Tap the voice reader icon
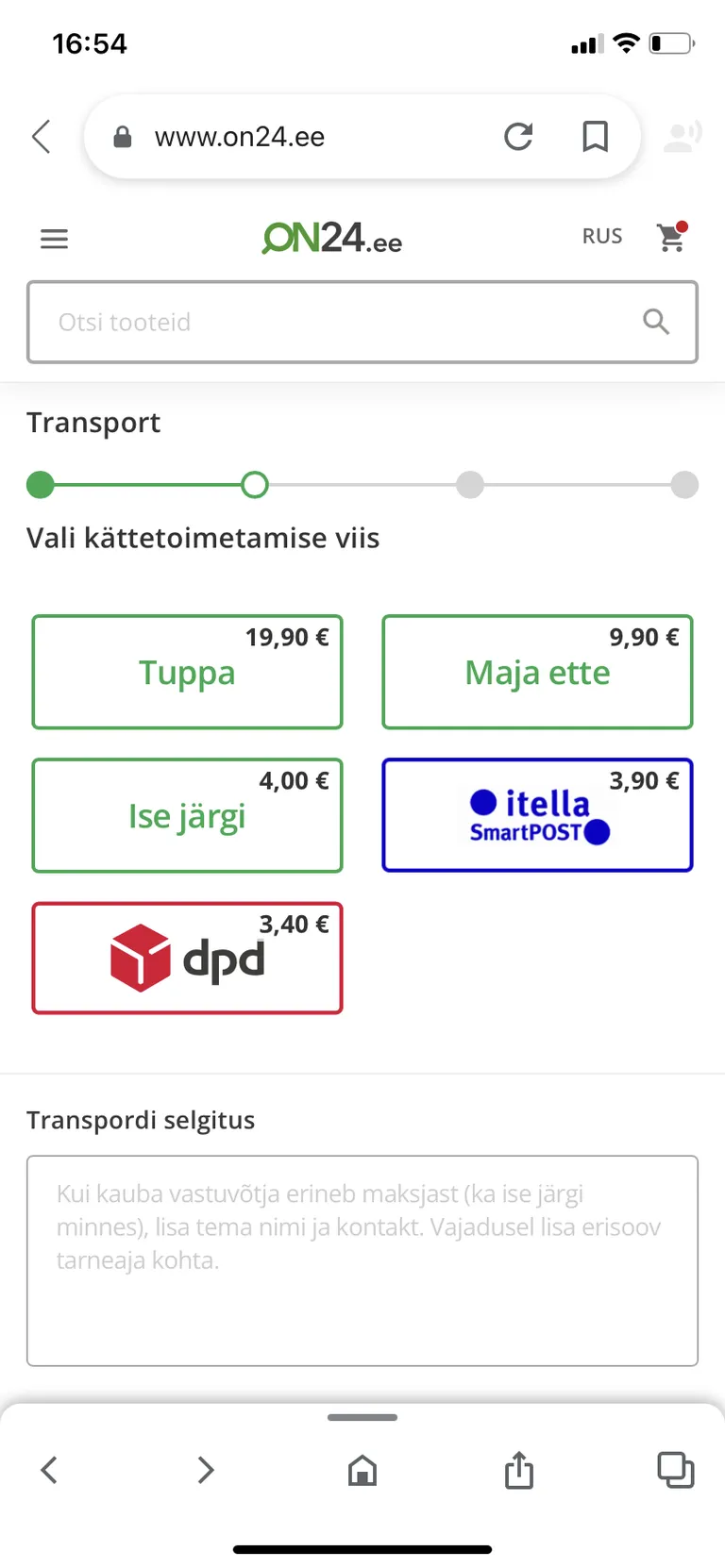Viewport: 725px width, 1568px height. point(683,137)
